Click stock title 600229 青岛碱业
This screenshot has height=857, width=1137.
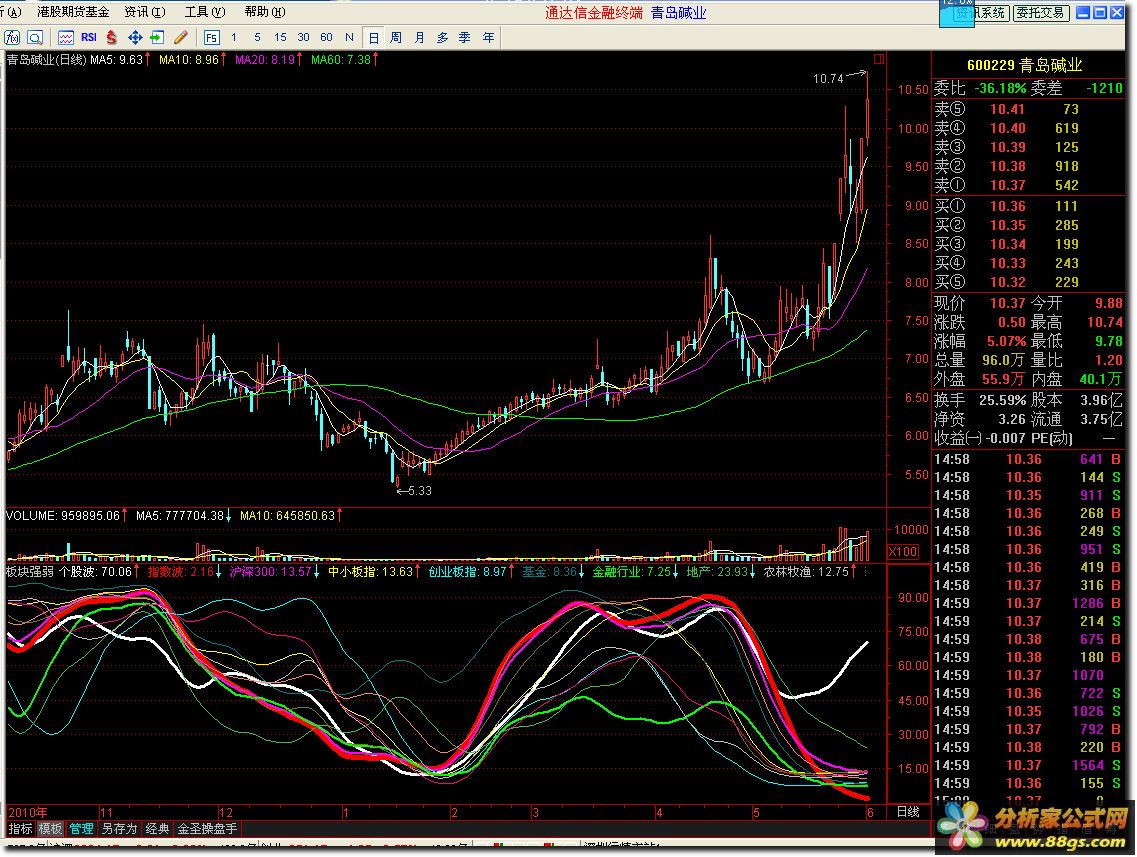(x=1025, y=65)
